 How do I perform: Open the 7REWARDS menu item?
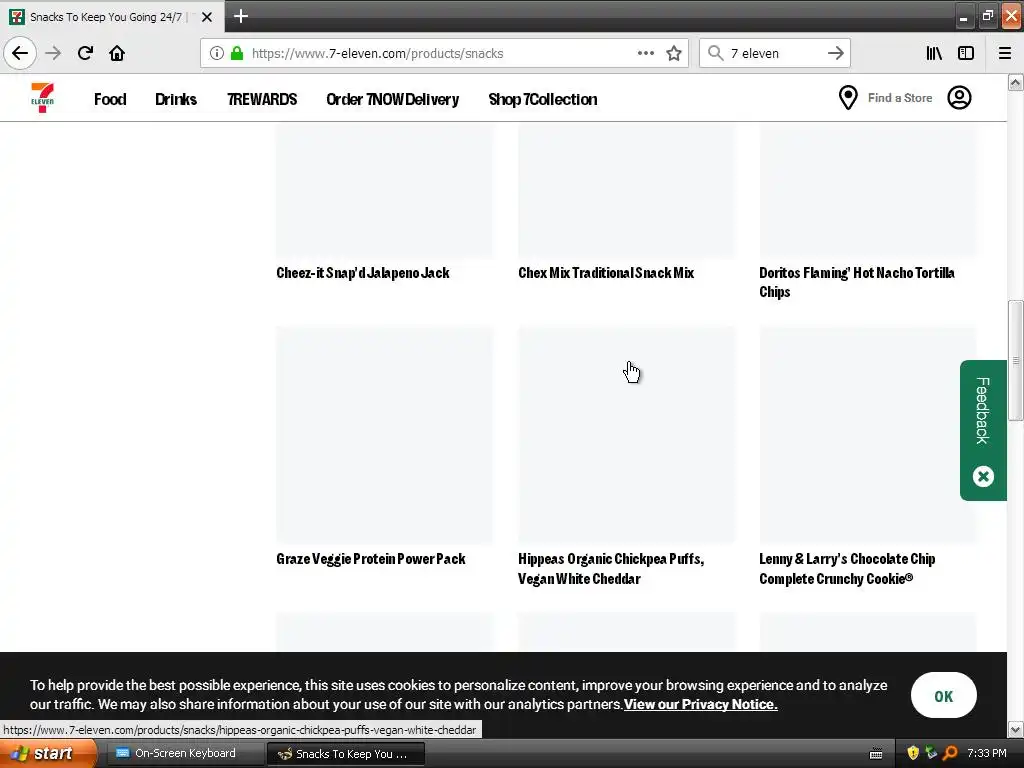[262, 99]
